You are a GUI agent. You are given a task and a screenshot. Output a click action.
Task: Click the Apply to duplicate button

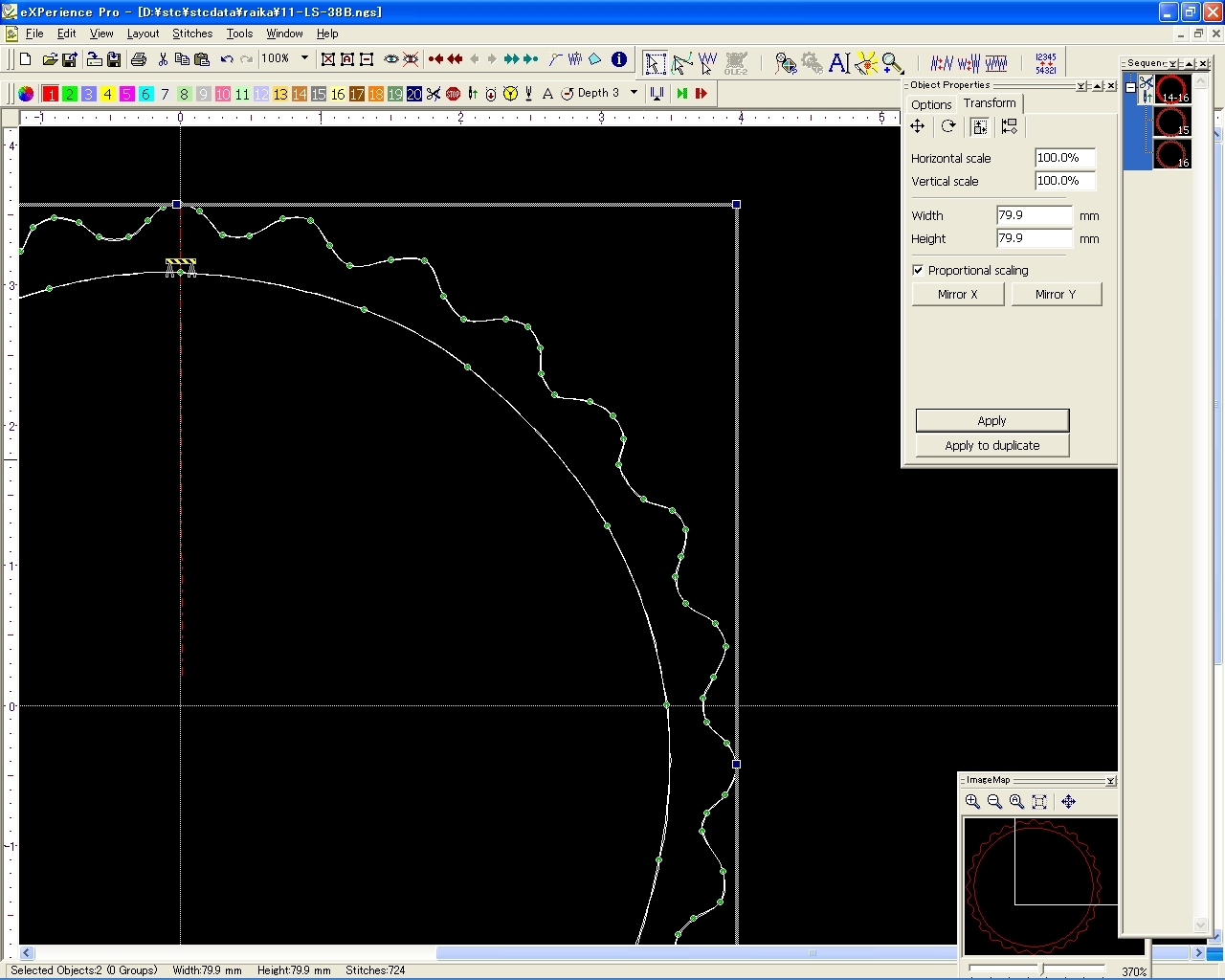[x=992, y=446]
